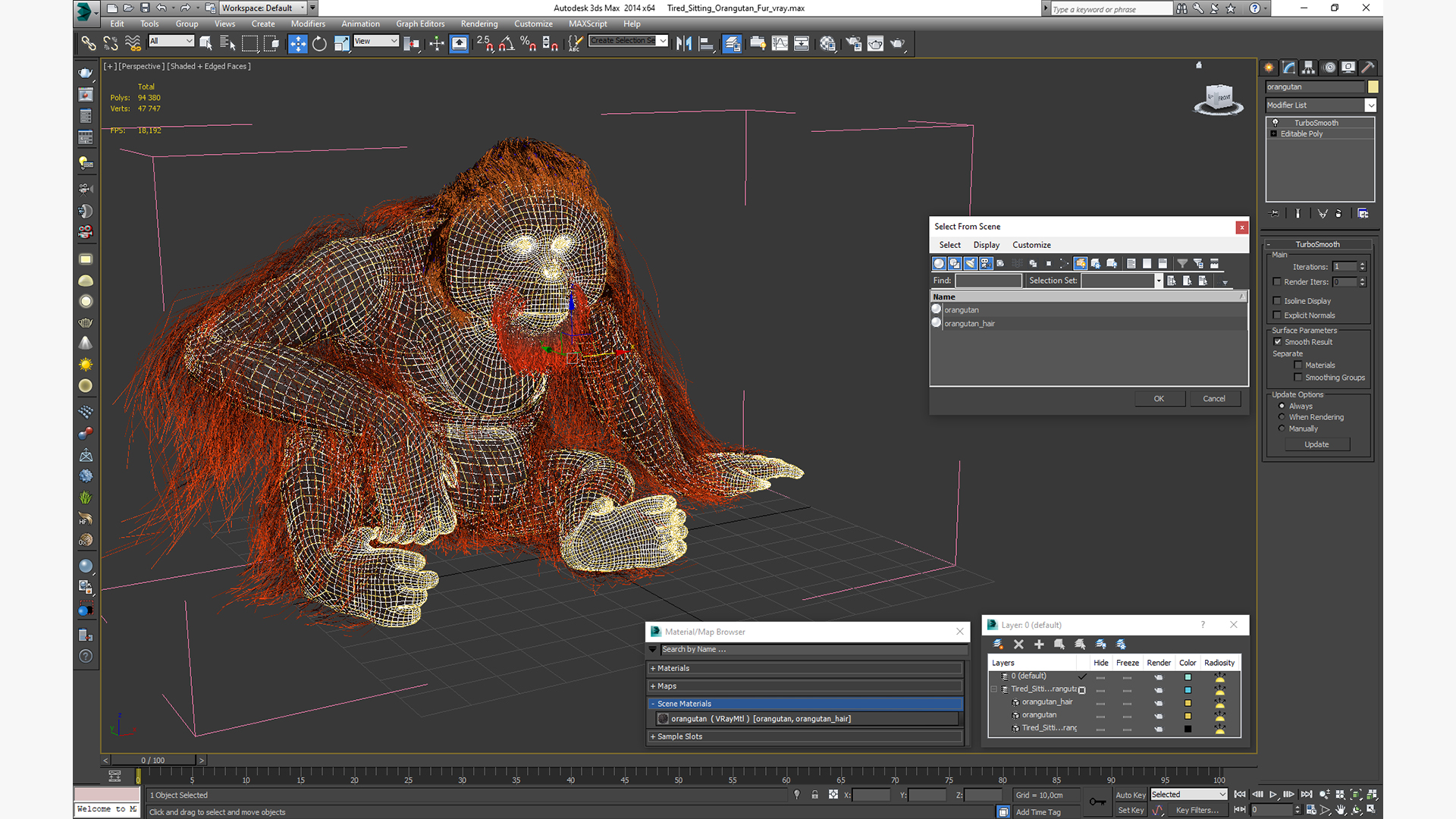
Task: Open the Graph Editors menu
Action: [x=420, y=24]
